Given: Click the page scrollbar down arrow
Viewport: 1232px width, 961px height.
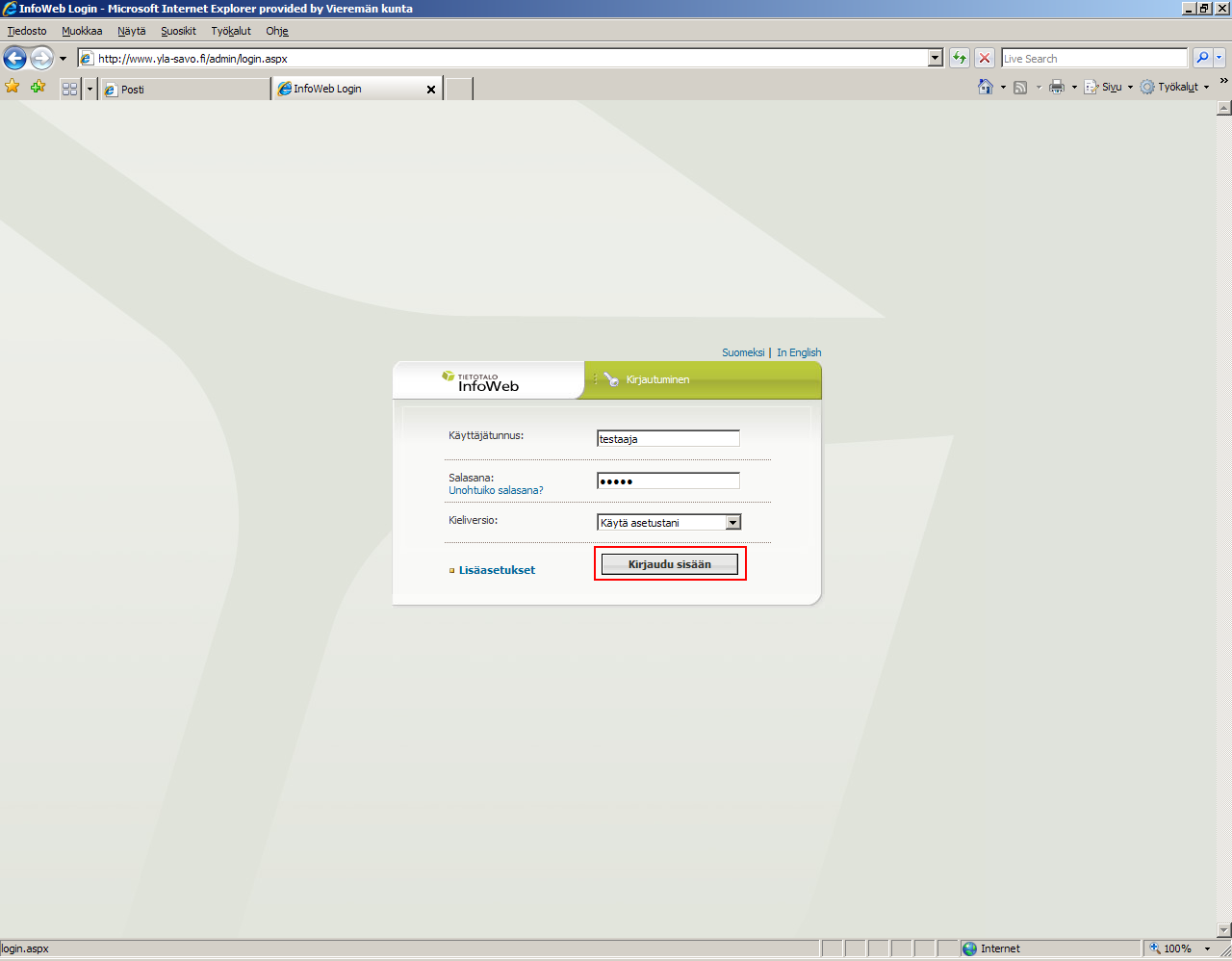Looking at the screenshot, I should (x=1224, y=930).
